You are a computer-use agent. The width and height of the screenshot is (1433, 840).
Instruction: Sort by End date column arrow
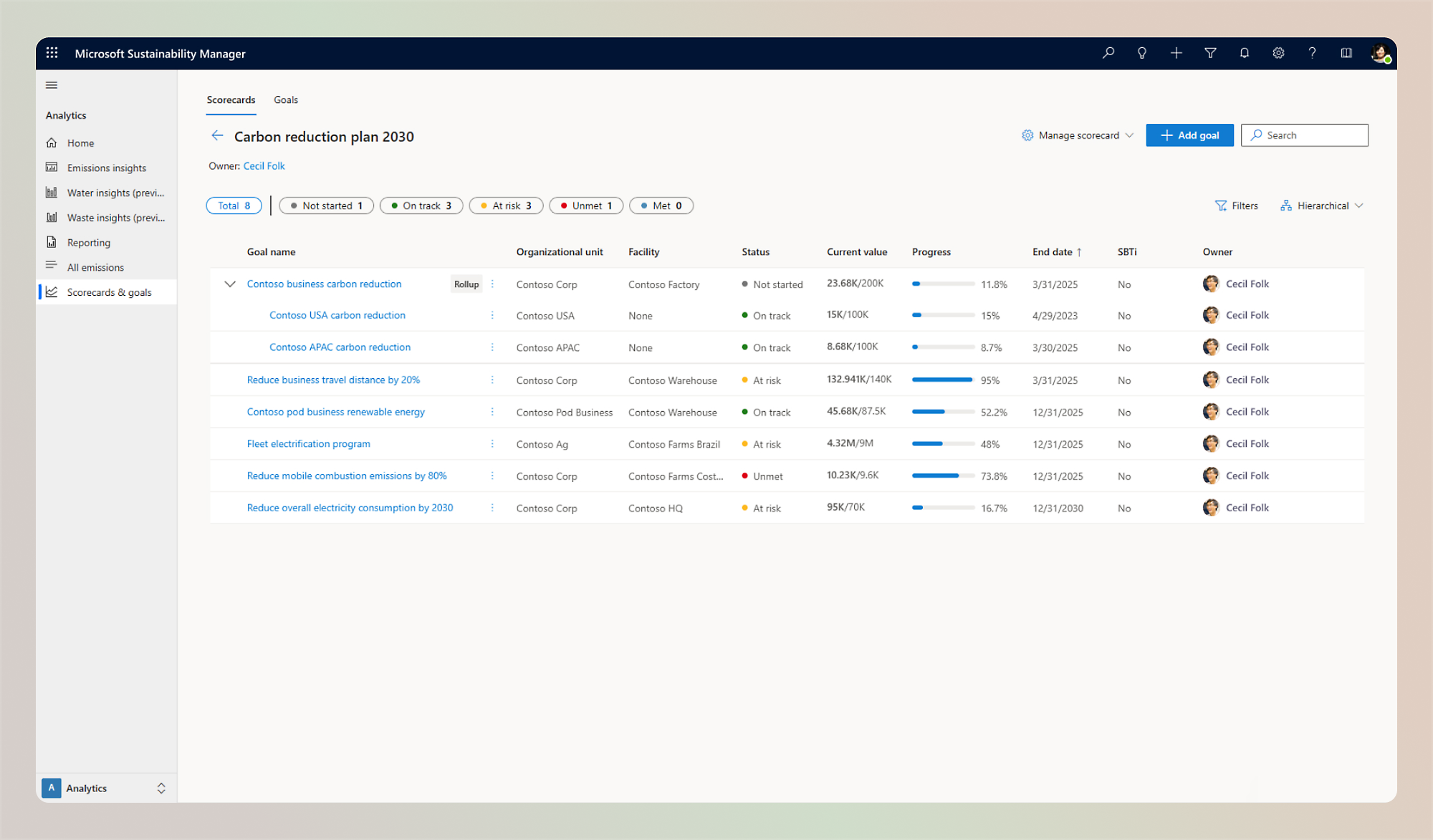tap(1079, 252)
